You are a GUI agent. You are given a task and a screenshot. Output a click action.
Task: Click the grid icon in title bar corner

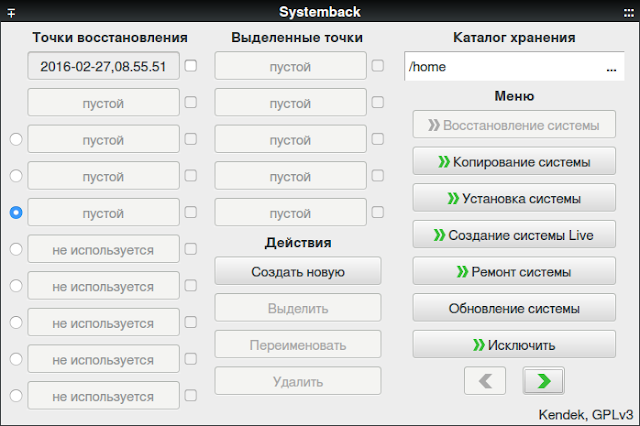(629, 13)
